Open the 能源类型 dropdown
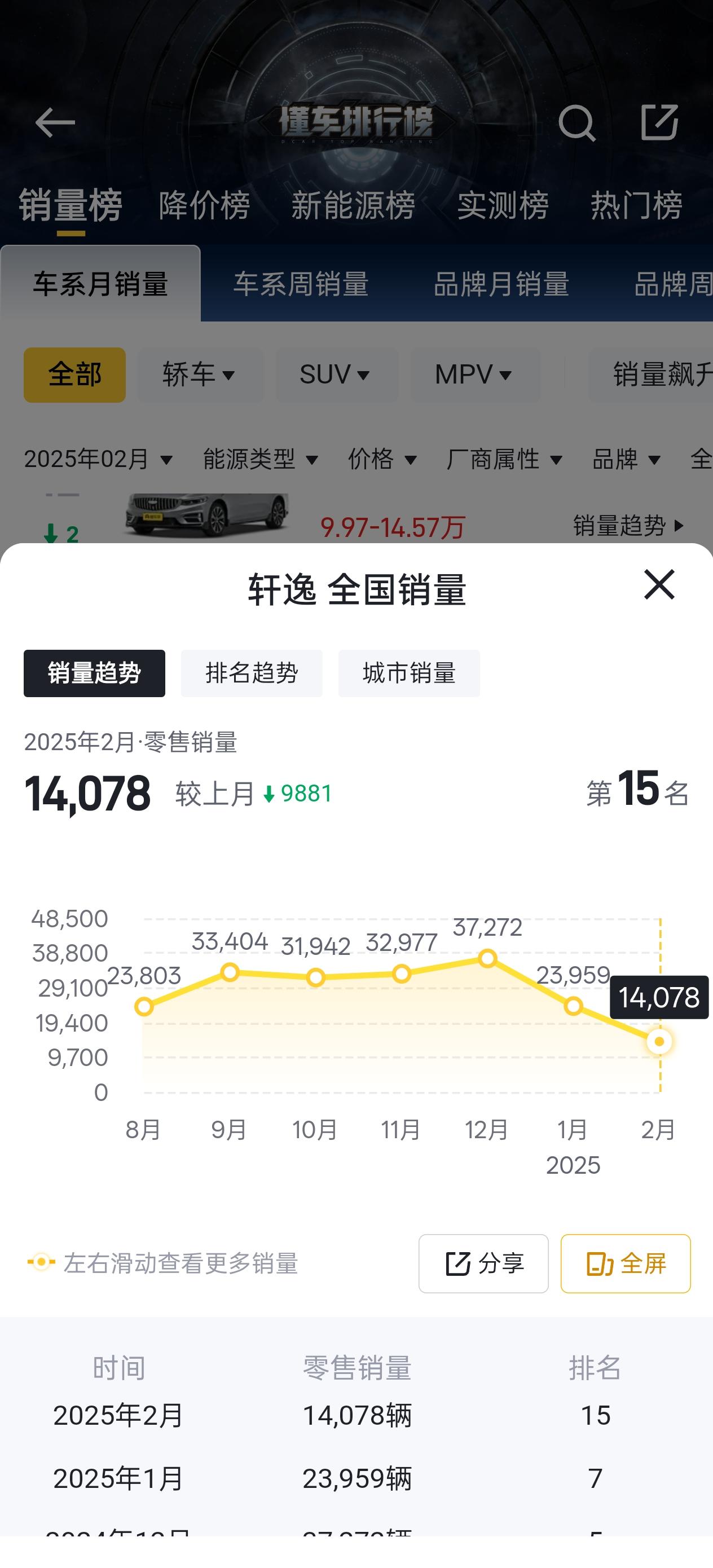The height and width of the screenshot is (1568, 713). [261, 459]
